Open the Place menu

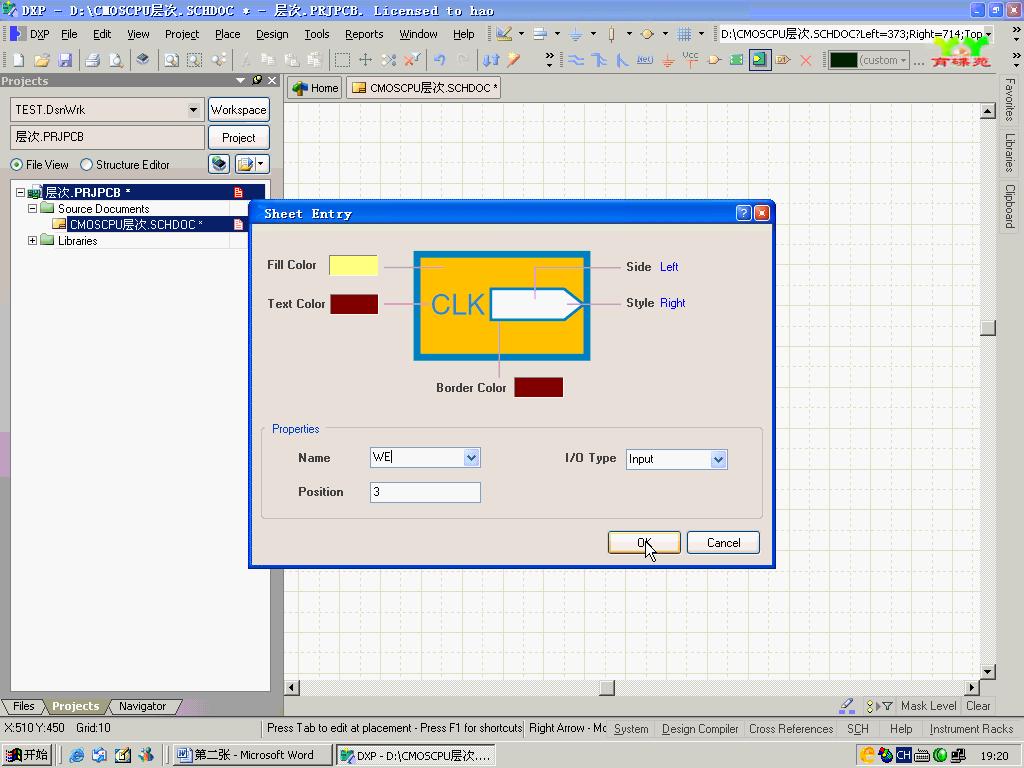pyautogui.click(x=228, y=34)
